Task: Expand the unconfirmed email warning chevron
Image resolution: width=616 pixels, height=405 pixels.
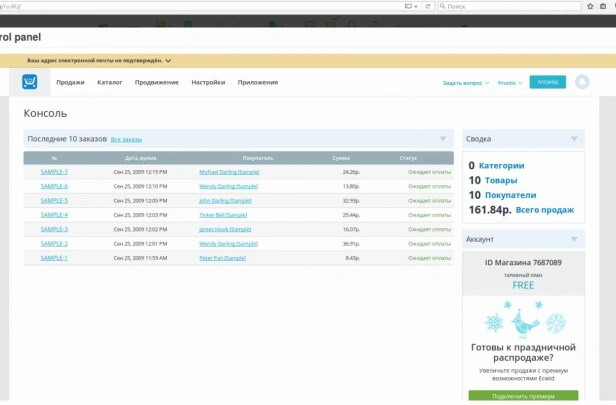Action: coord(168,60)
